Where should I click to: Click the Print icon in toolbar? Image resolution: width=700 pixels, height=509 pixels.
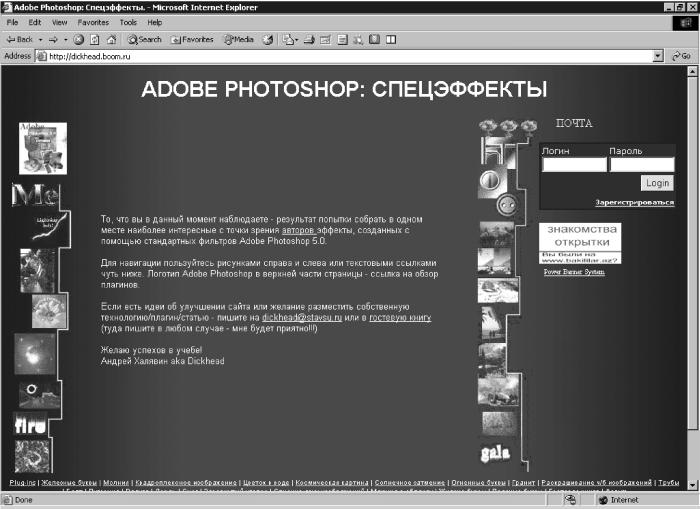[309, 40]
